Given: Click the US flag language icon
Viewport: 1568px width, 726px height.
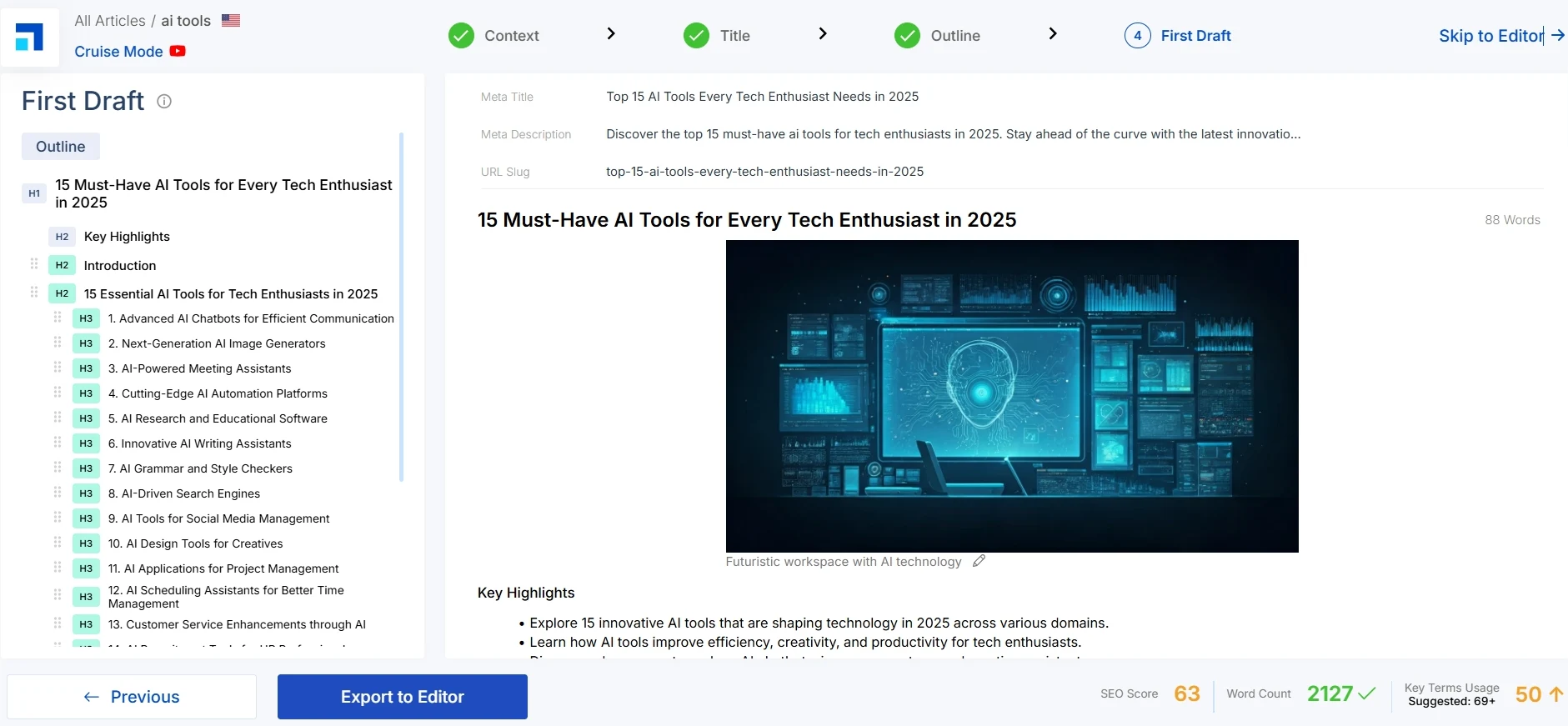Looking at the screenshot, I should [231, 20].
